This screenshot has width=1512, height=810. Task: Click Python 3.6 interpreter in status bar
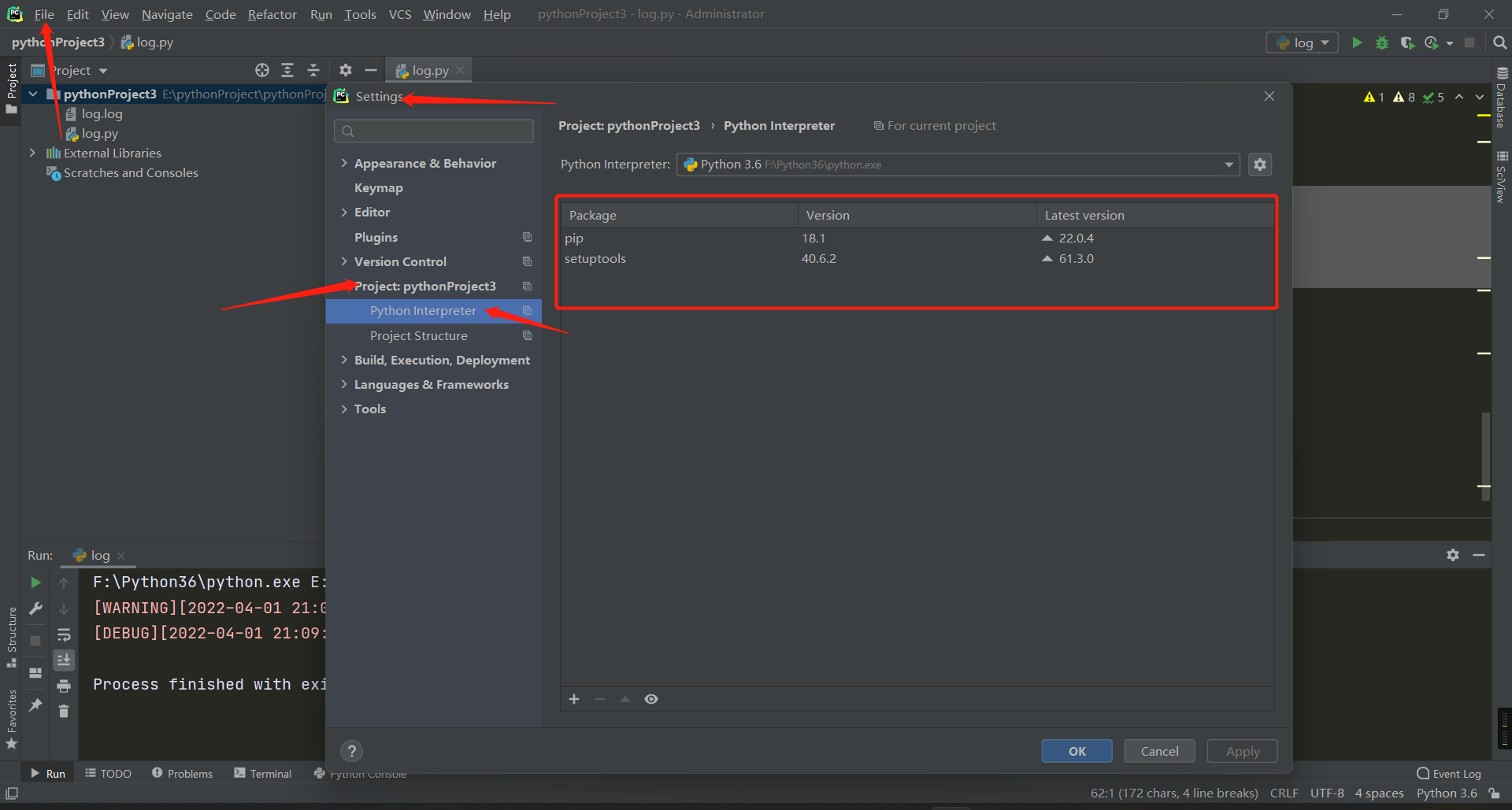tap(1447, 793)
